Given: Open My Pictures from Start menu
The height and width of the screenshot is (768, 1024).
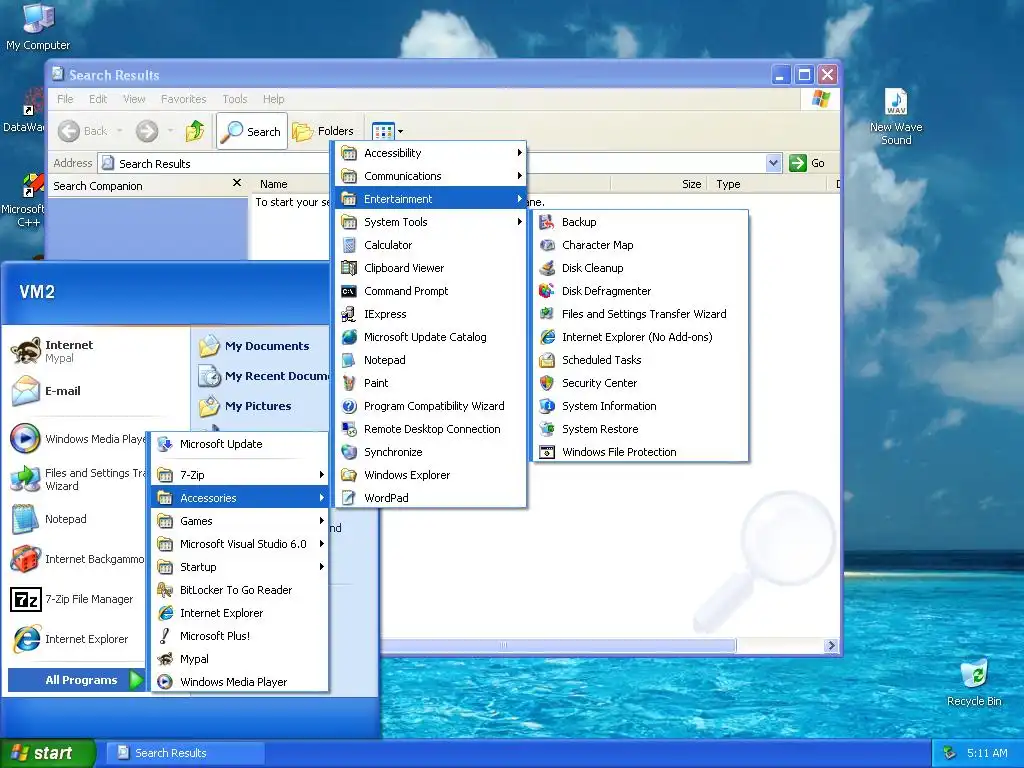Looking at the screenshot, I should point(246,406).
